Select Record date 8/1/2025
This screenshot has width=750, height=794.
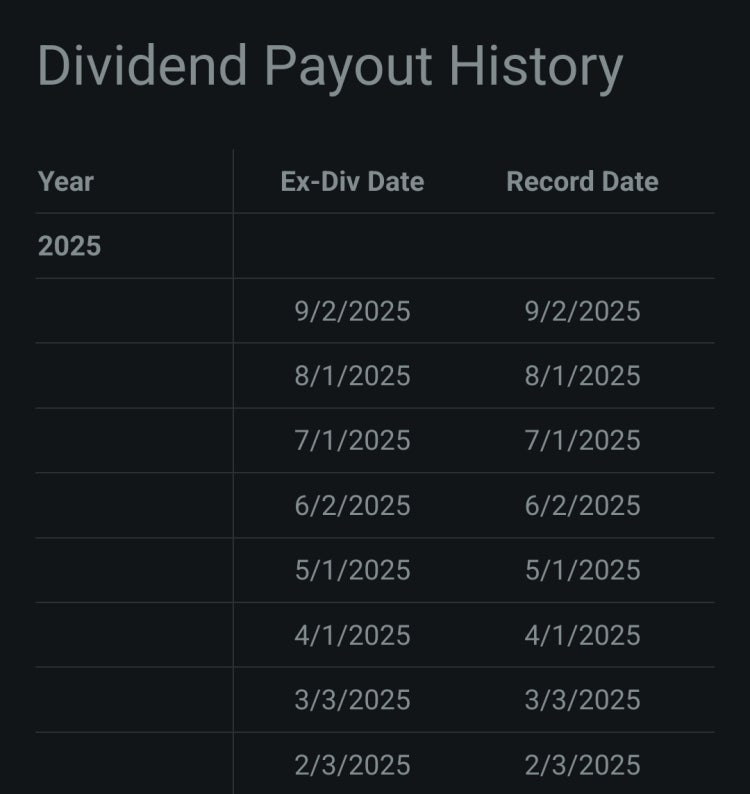582,376
